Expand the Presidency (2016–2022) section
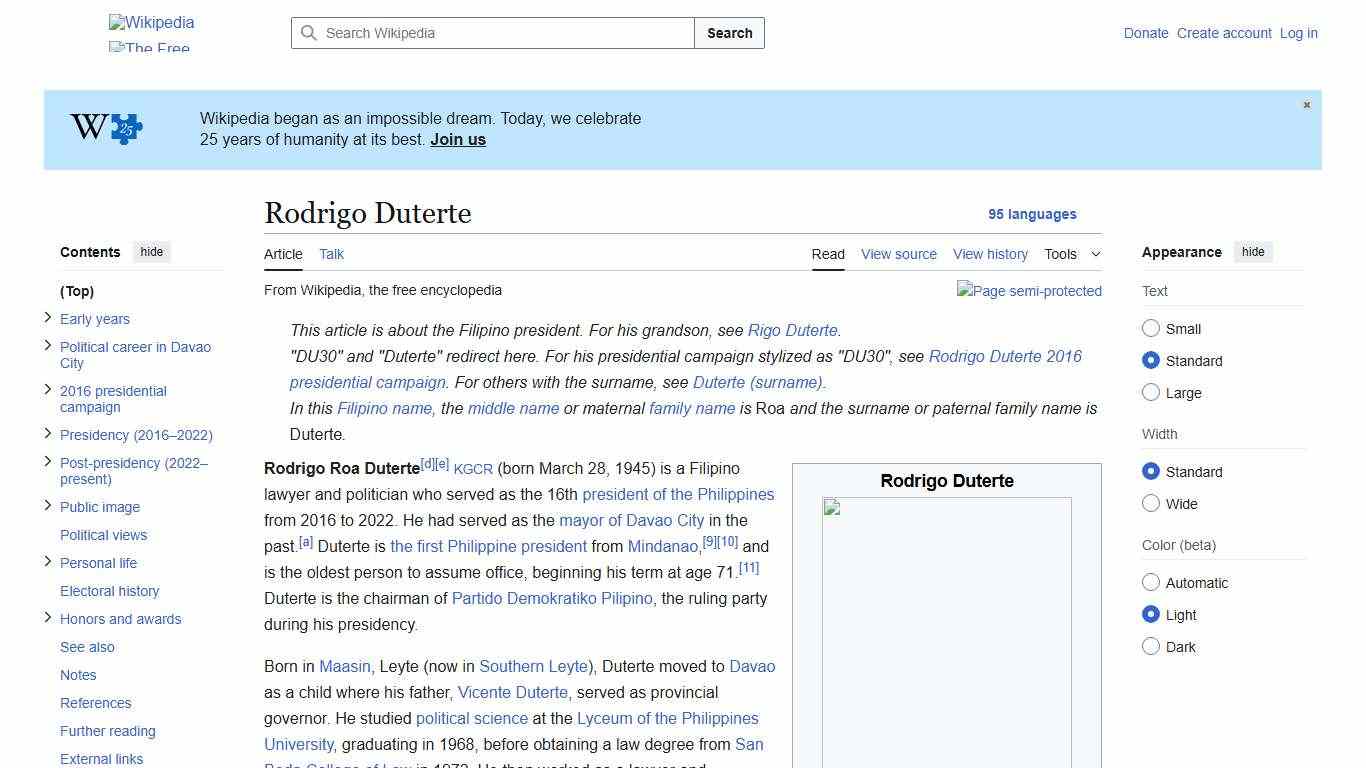The width and height of the screenshot is (1366, 768). pos(48,434)
